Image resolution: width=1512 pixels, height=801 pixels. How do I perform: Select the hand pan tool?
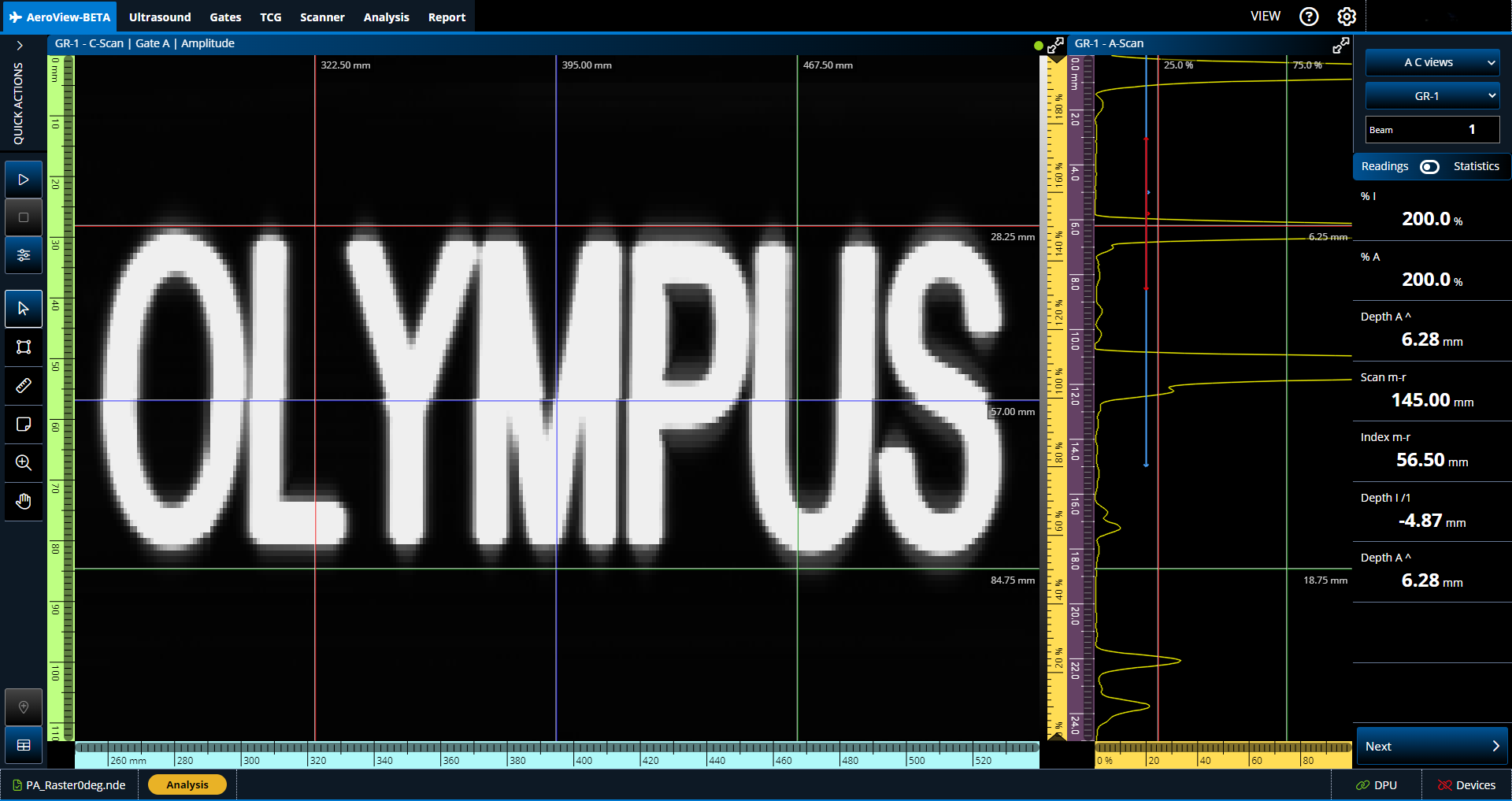[23, 502]
